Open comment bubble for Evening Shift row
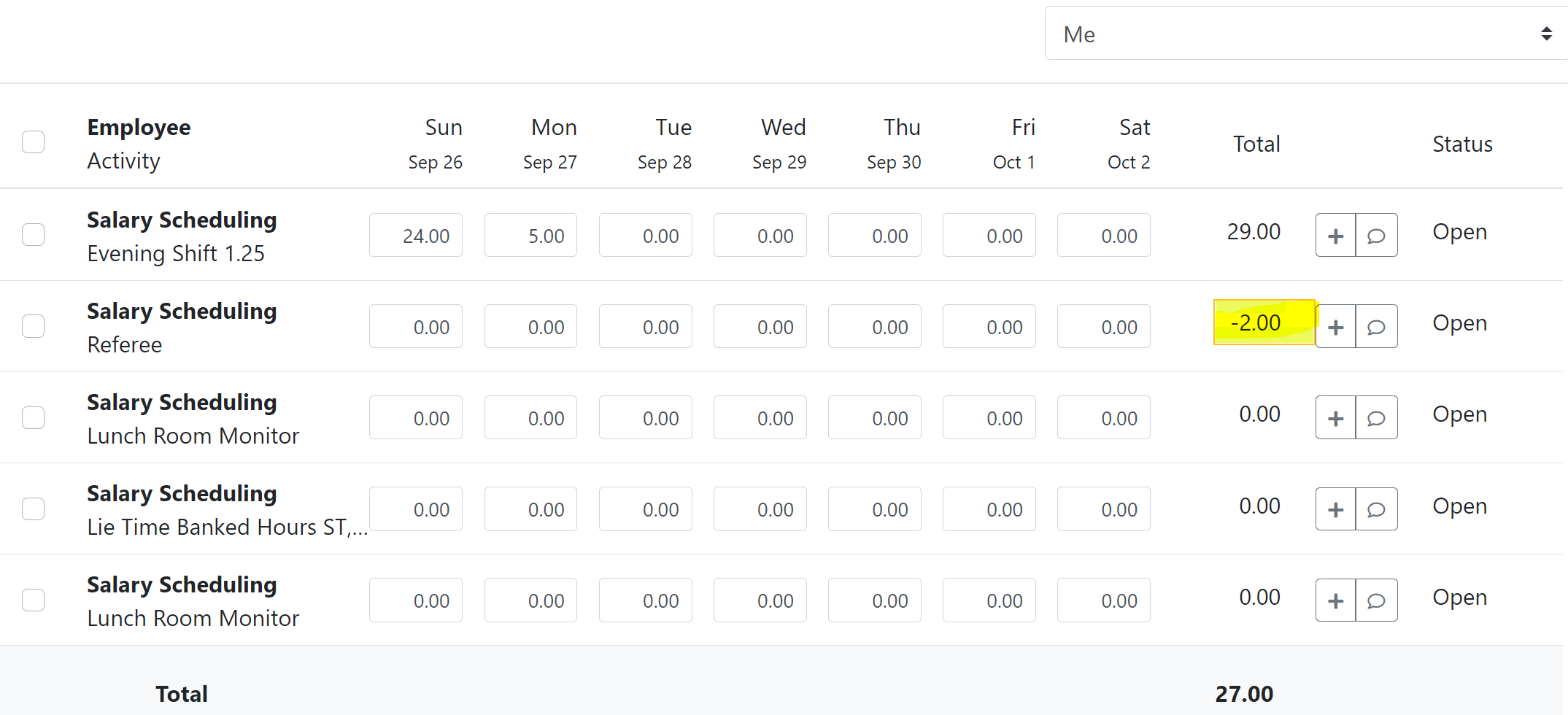This screenshot has height=715, width=1568. click(x=1376, y=236)
